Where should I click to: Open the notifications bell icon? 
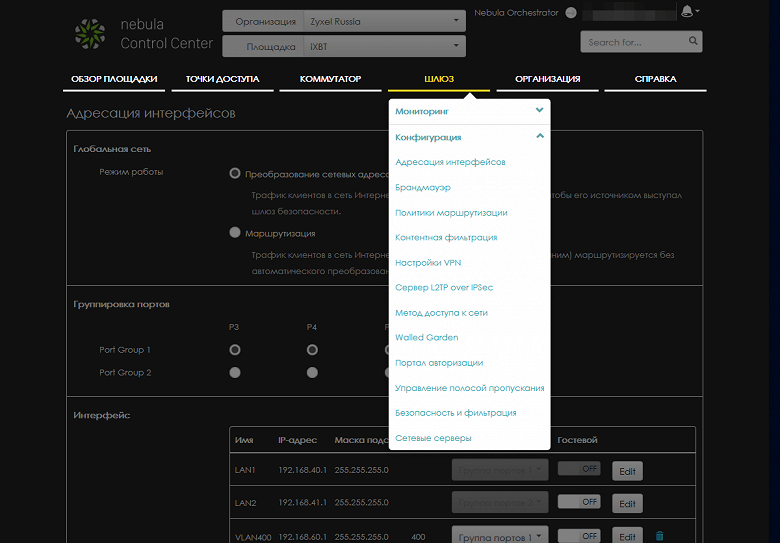click(x=687, y=11)
